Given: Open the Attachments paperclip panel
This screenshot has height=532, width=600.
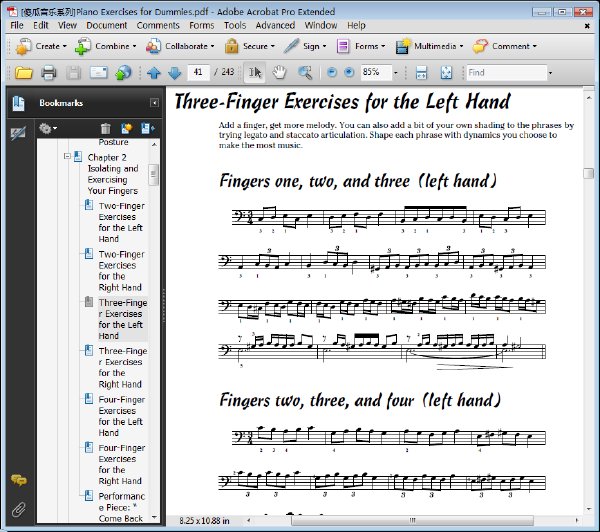Looking at the screenshot, I should pyautogui.click(x=18, y=509).
